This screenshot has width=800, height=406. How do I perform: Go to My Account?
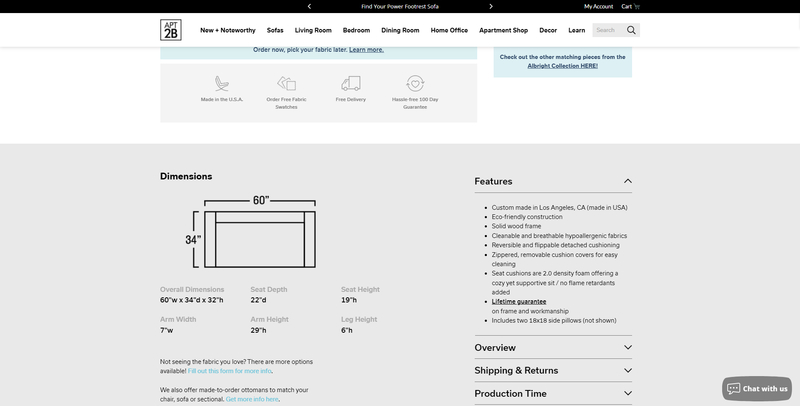598,6
